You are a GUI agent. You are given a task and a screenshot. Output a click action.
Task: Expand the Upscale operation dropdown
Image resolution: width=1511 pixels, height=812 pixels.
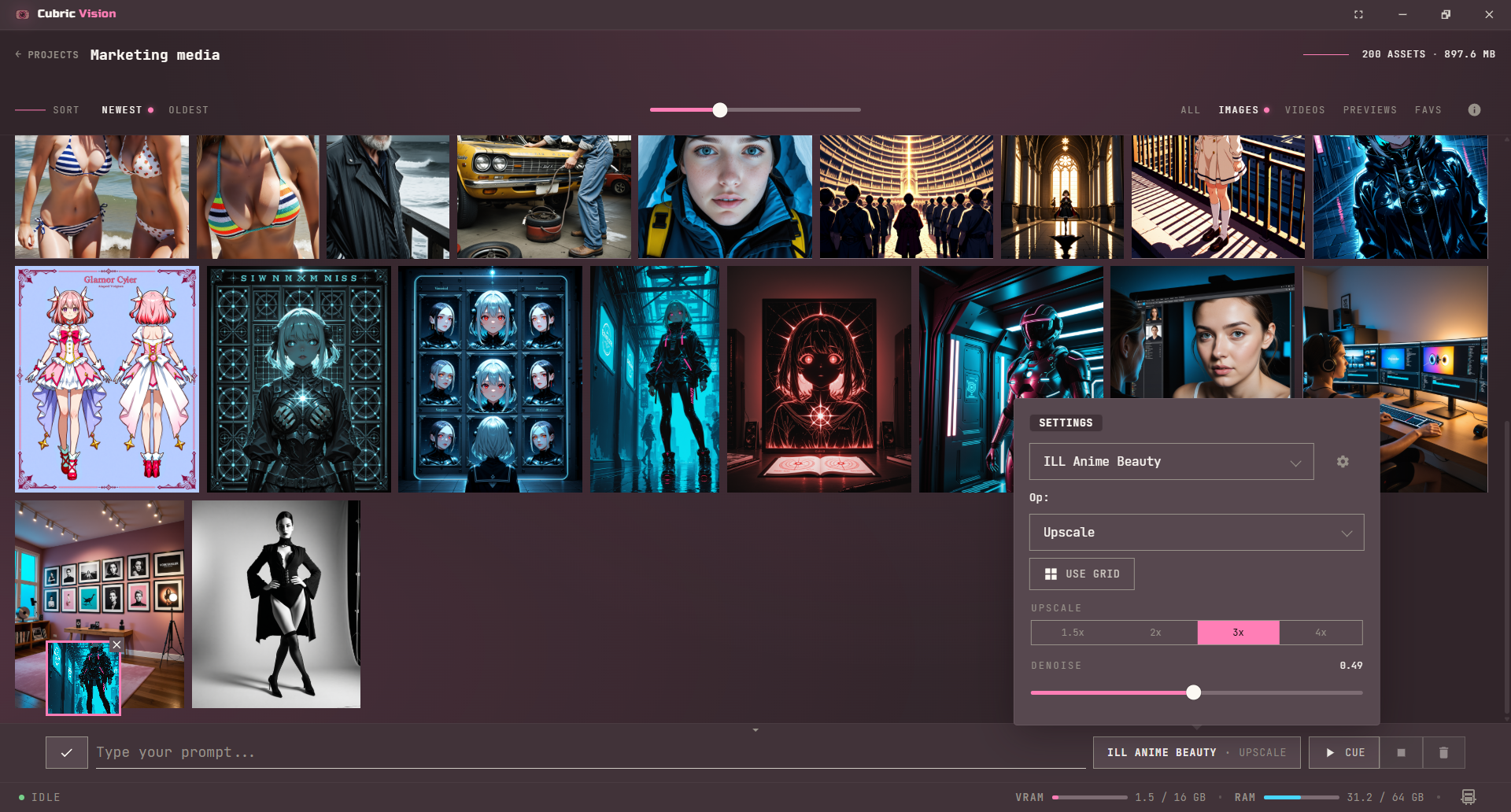[1196, 533]
